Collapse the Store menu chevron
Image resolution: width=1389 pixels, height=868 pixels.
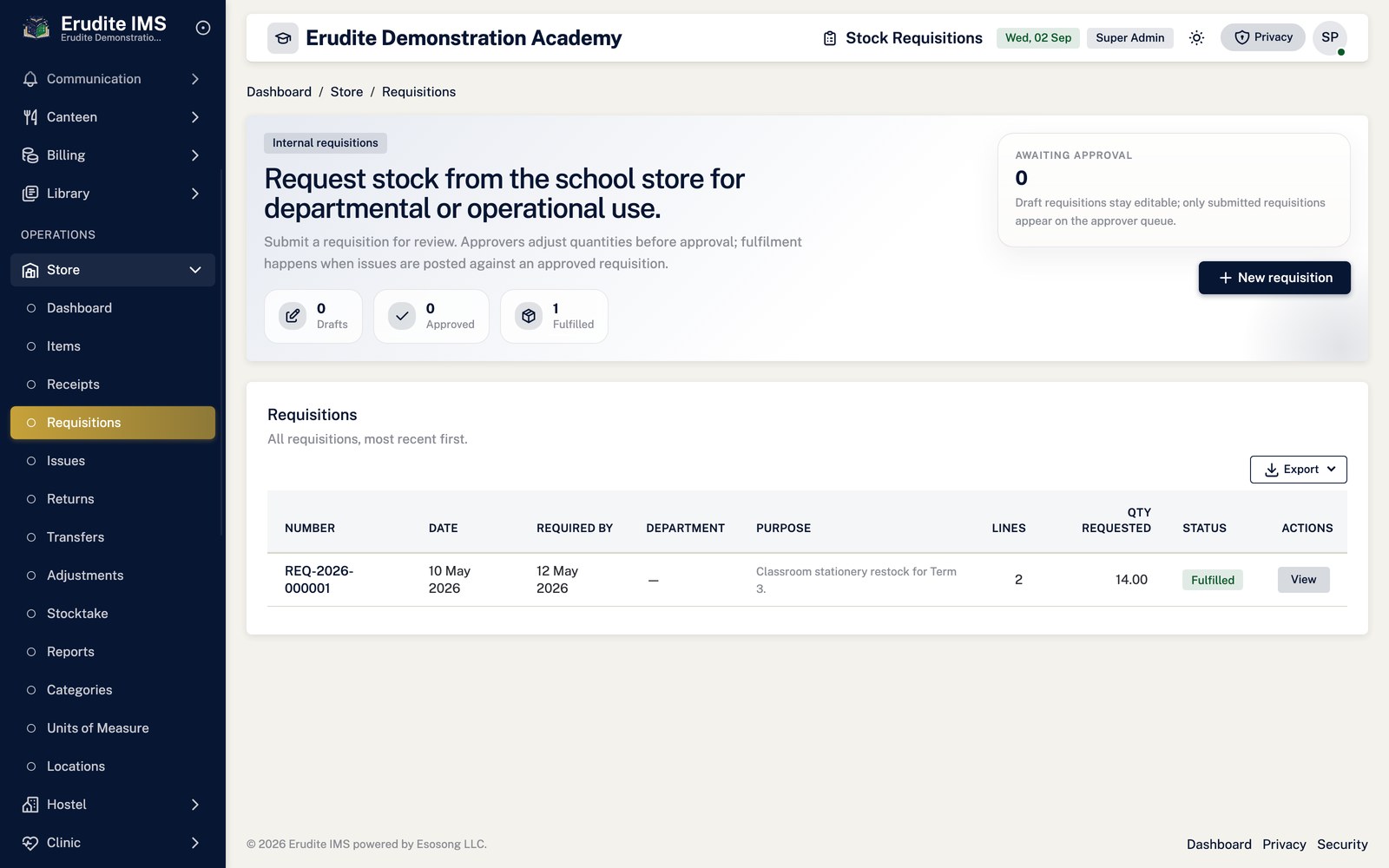click(x=195, y=270)
